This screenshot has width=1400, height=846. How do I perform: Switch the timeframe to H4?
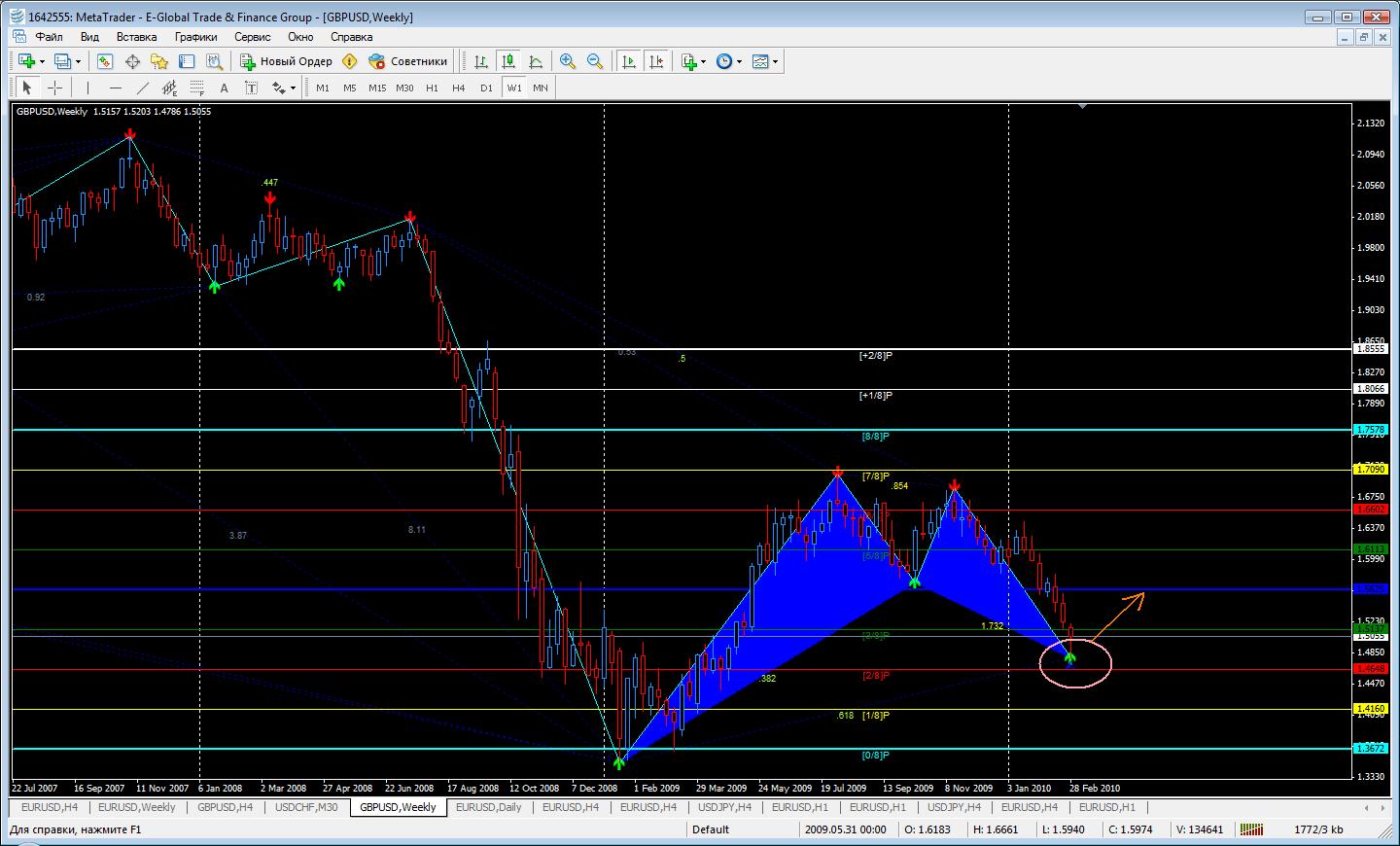(x=459, y=88)
